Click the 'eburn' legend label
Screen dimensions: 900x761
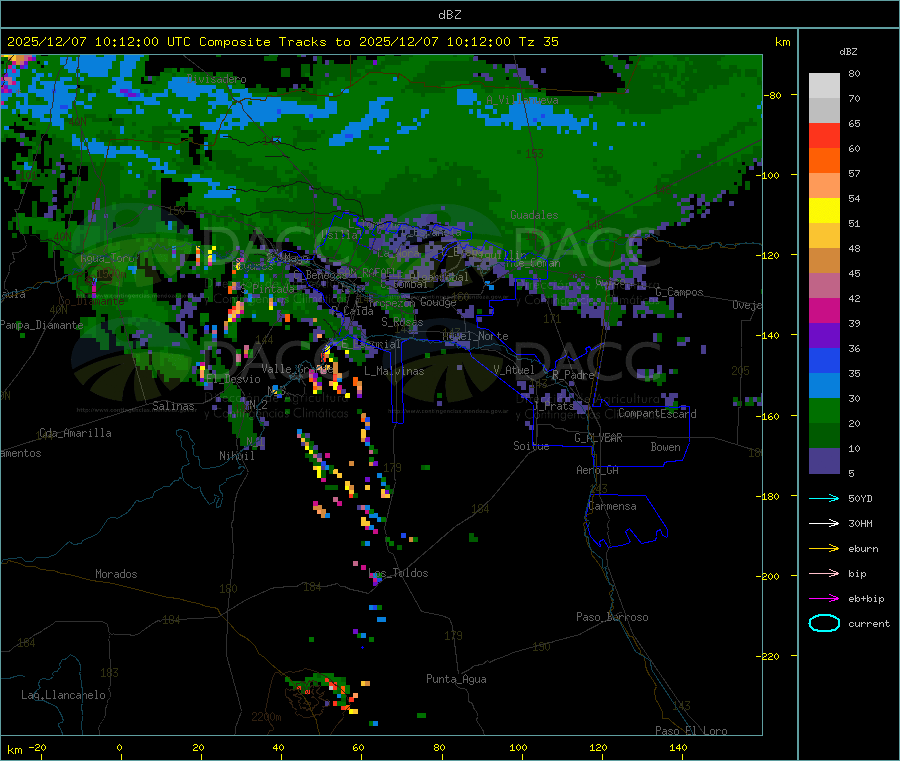[x=863, y=549]
